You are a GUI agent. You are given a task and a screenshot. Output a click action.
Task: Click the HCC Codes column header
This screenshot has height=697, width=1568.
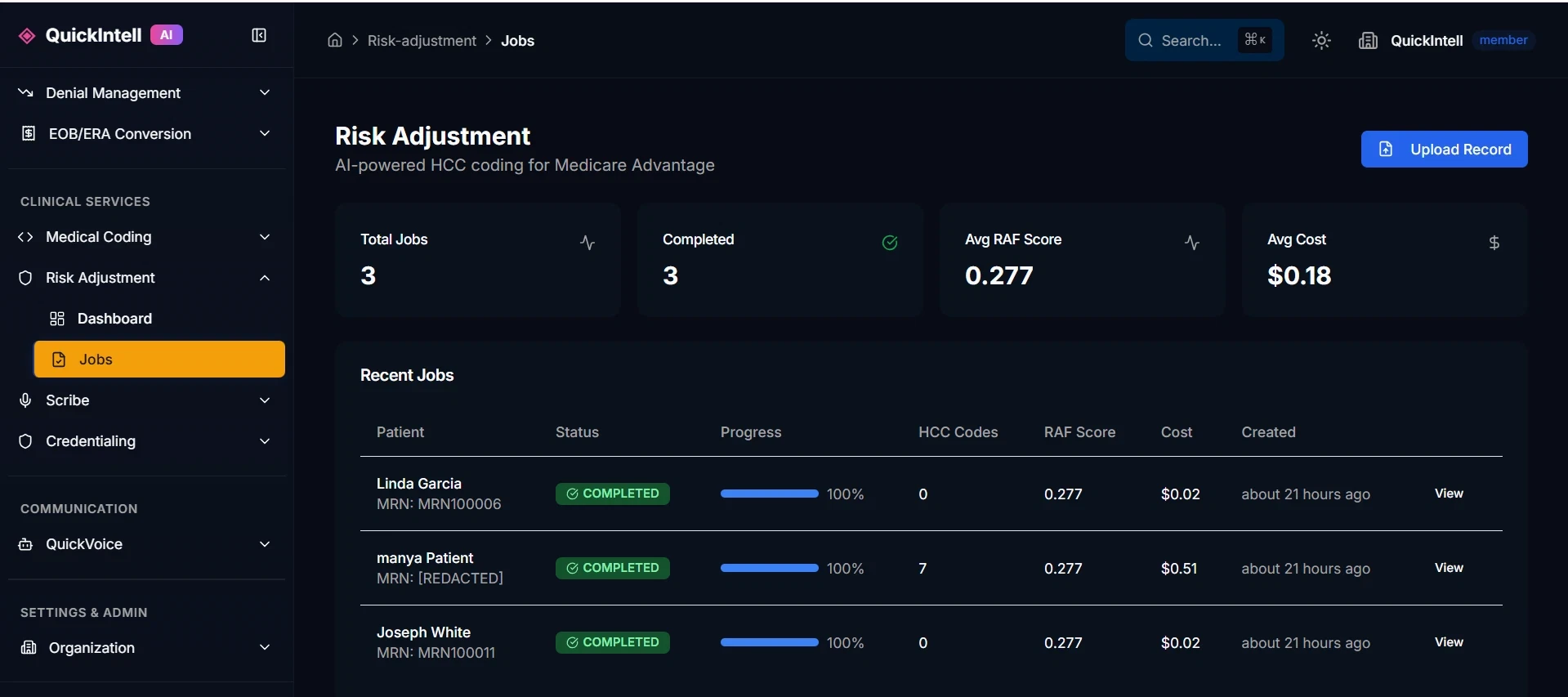coord(958,432)
